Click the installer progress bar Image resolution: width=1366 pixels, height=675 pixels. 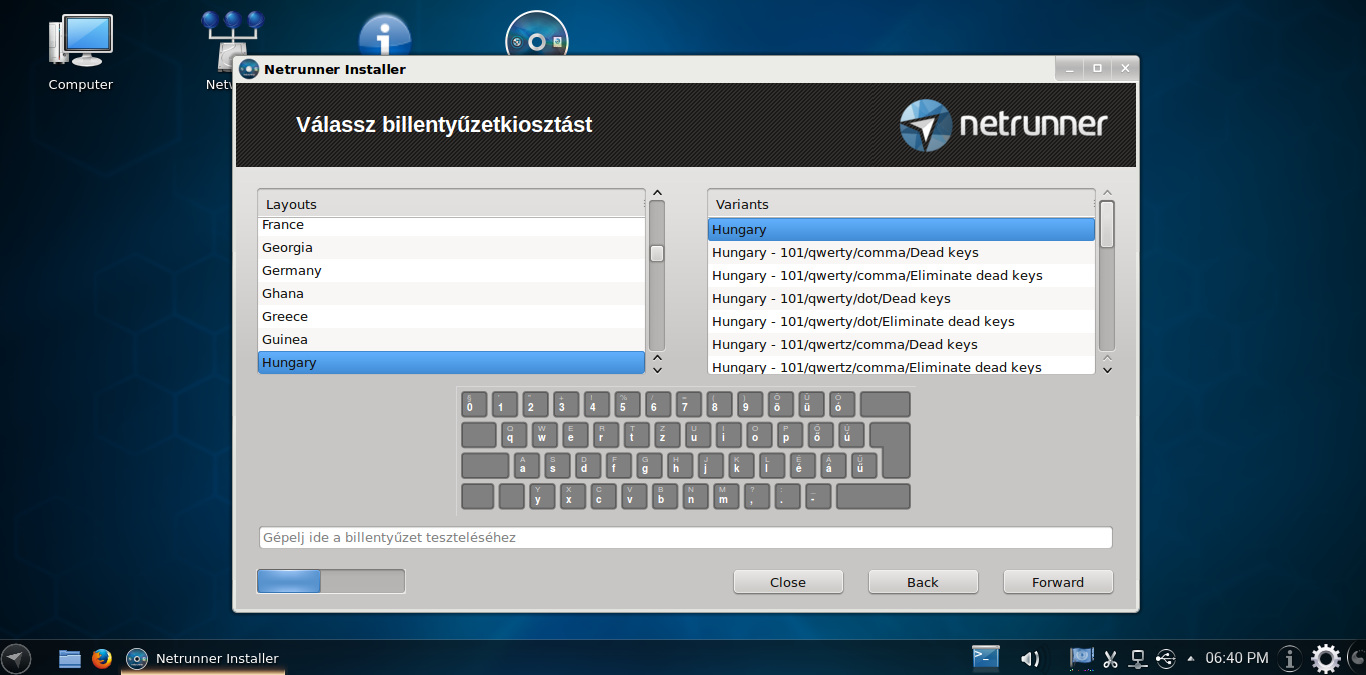331,581
